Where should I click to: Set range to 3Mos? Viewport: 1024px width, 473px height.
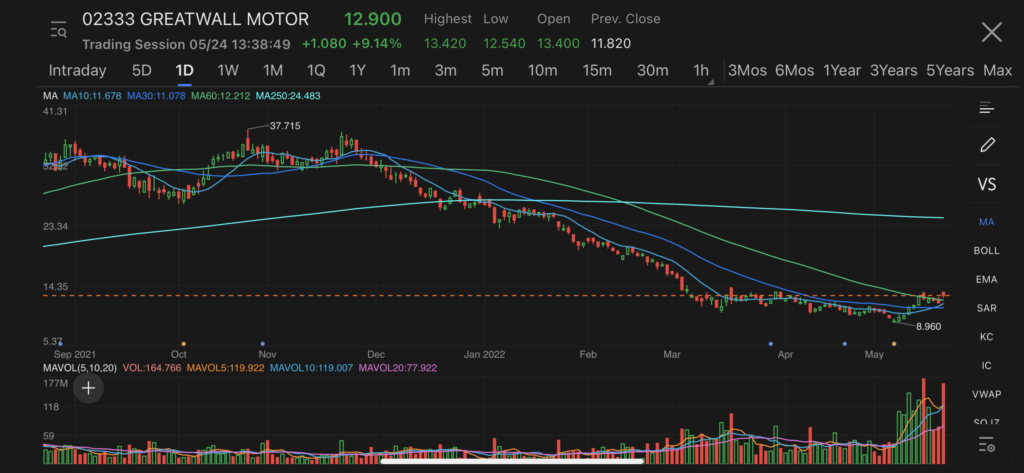point(747,71)
